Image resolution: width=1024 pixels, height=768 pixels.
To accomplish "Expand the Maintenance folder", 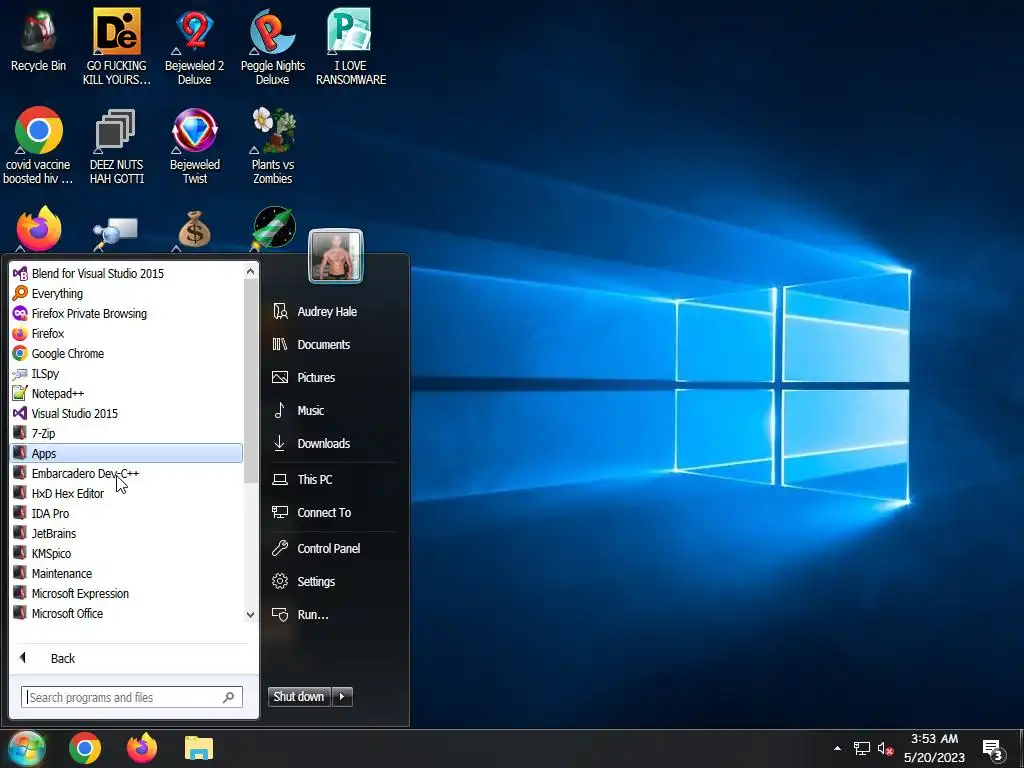I will click(127, 573).
